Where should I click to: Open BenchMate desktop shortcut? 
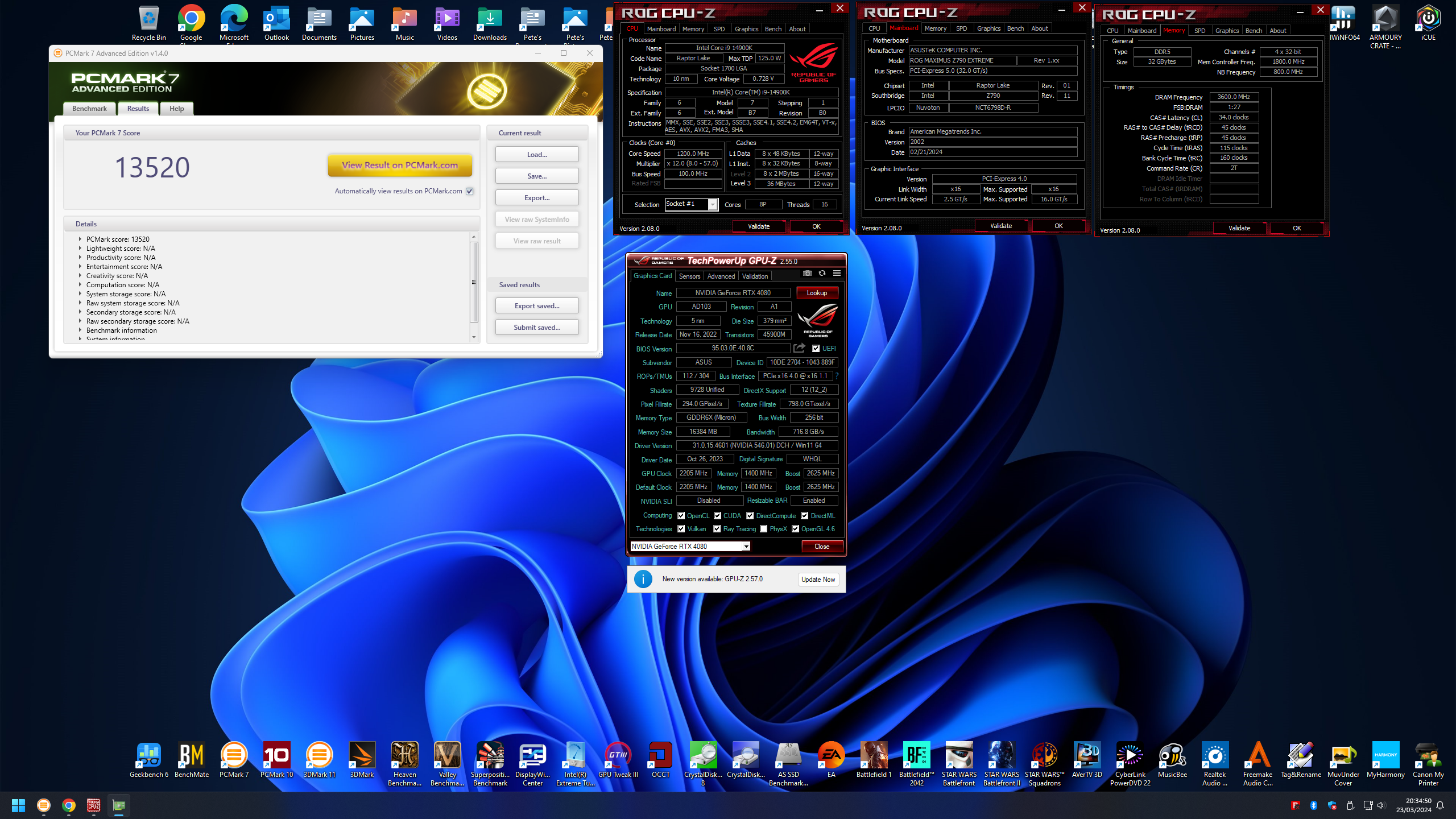pyautogui.click(x=191, y=760)
